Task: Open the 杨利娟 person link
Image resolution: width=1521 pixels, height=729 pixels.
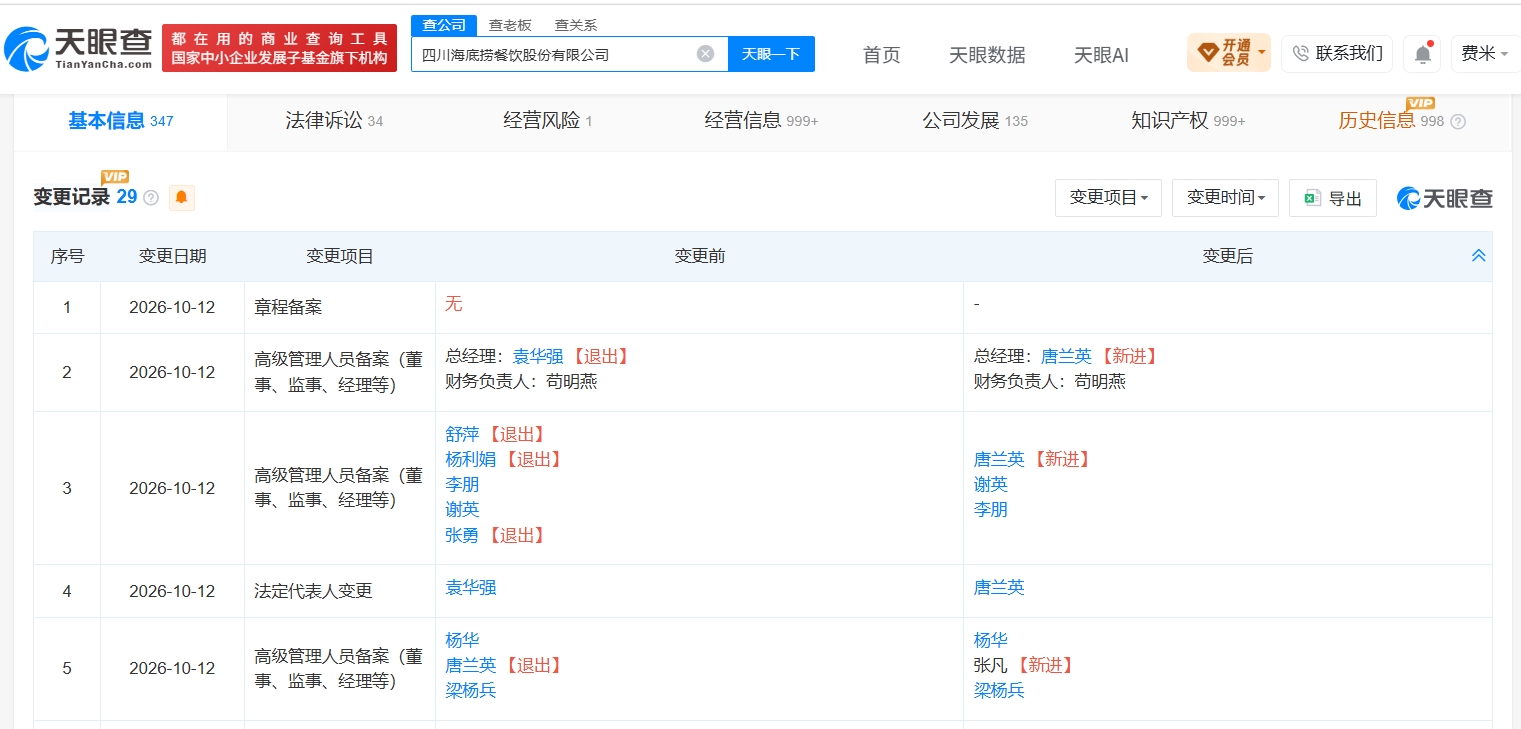Action: point(471,459)
